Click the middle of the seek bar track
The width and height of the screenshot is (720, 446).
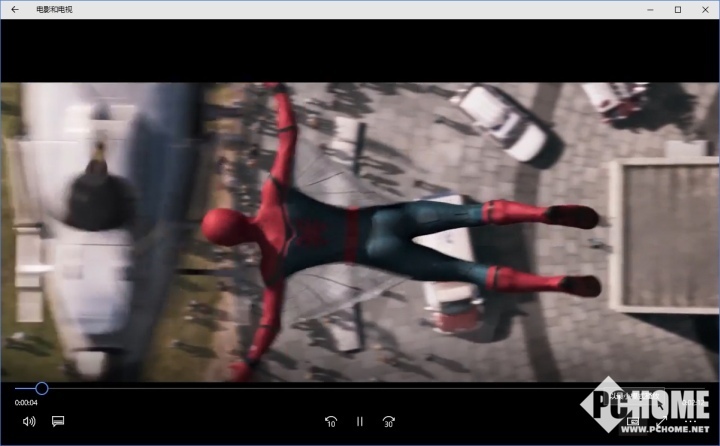[360, 388]
